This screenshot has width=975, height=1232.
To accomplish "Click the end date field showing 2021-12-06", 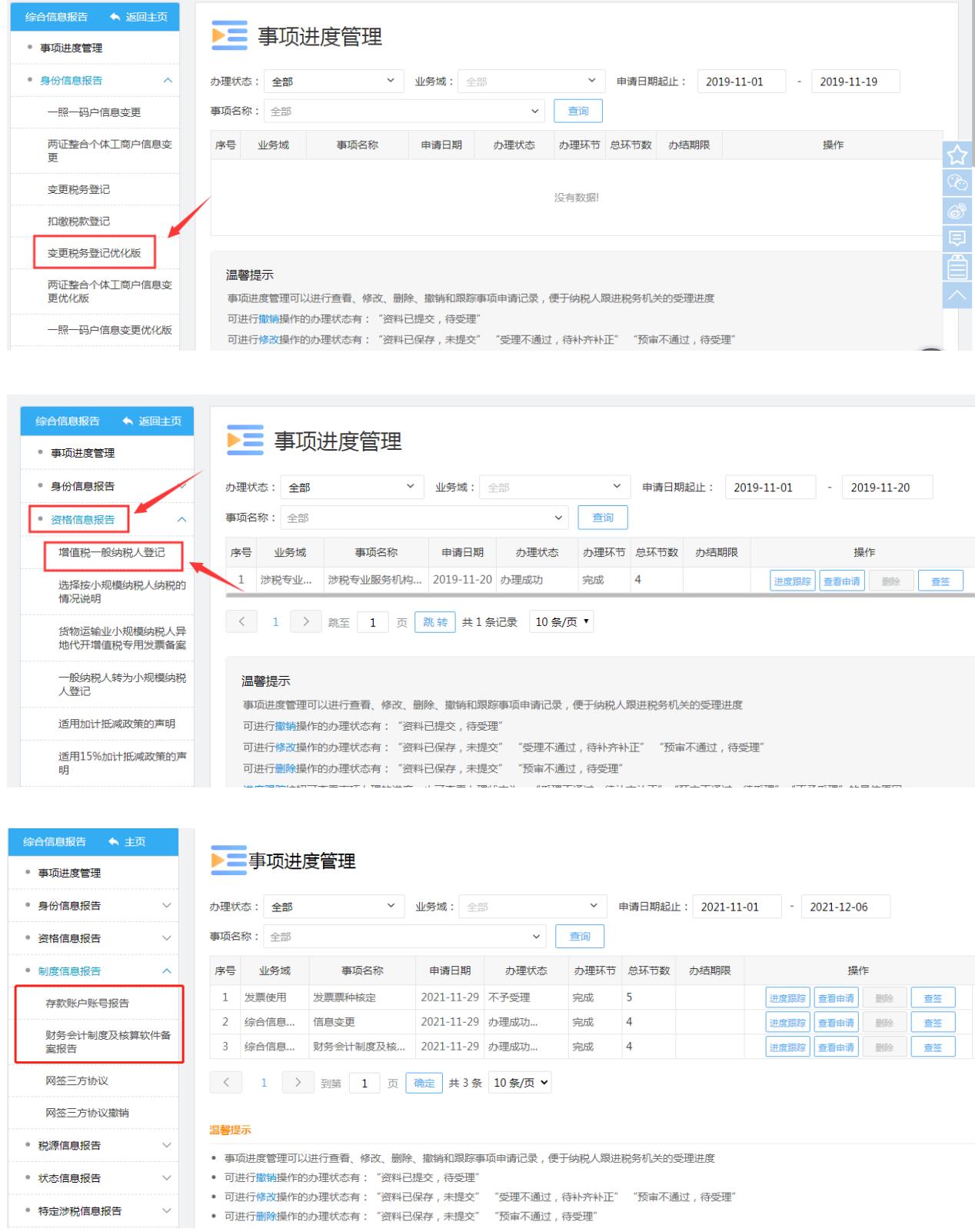I will tap(845, 907).
